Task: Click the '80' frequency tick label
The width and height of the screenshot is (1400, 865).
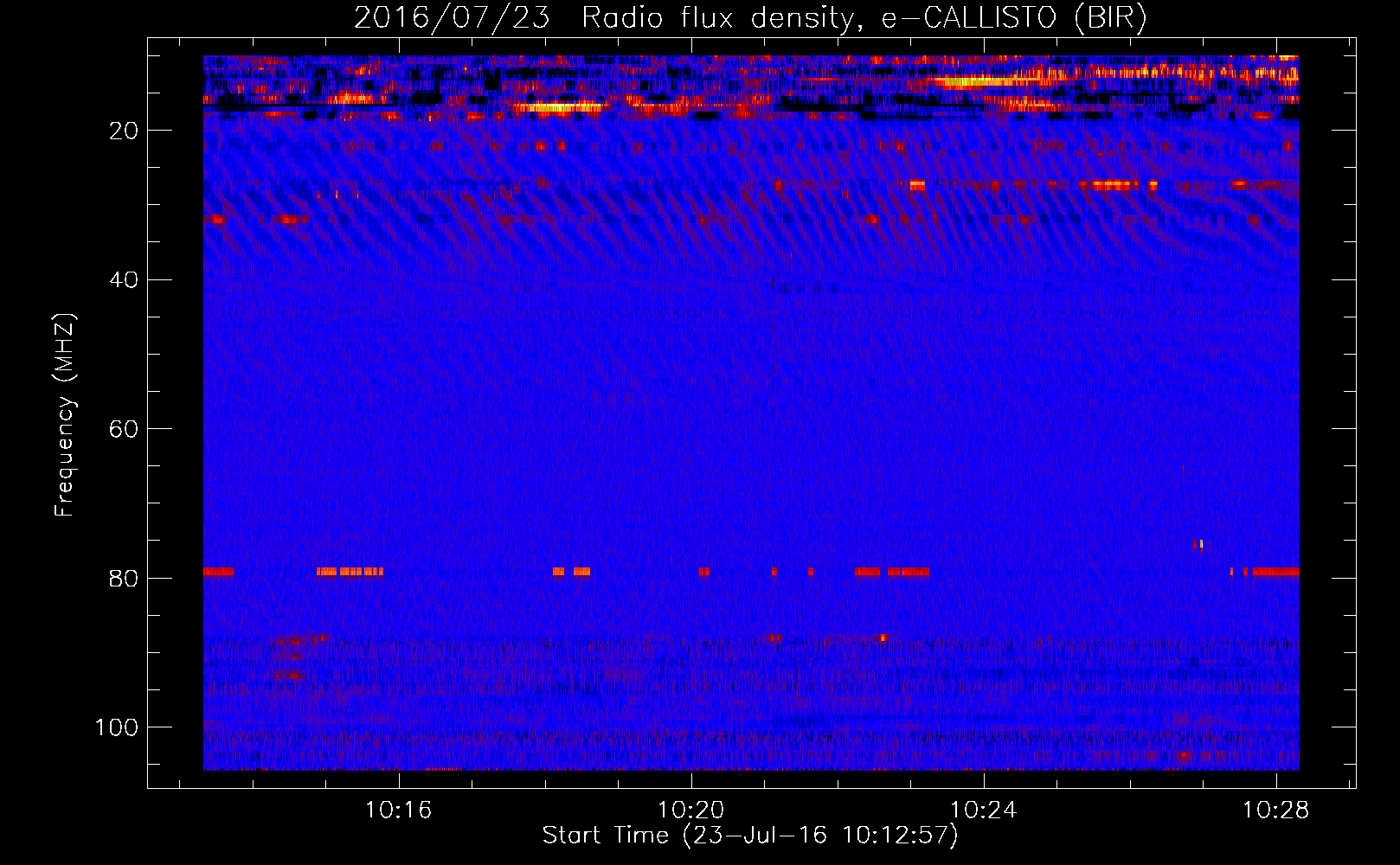Action: point(125,579)
